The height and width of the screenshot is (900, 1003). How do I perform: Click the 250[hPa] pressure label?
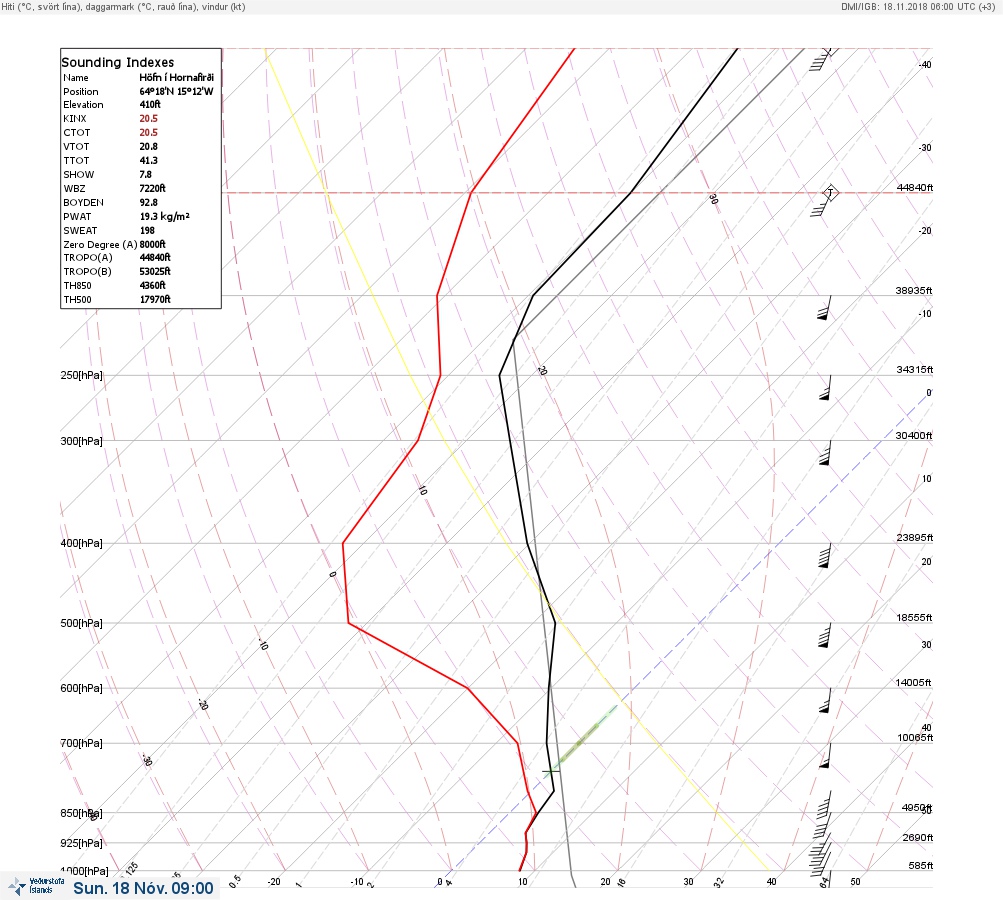[81, 375]
